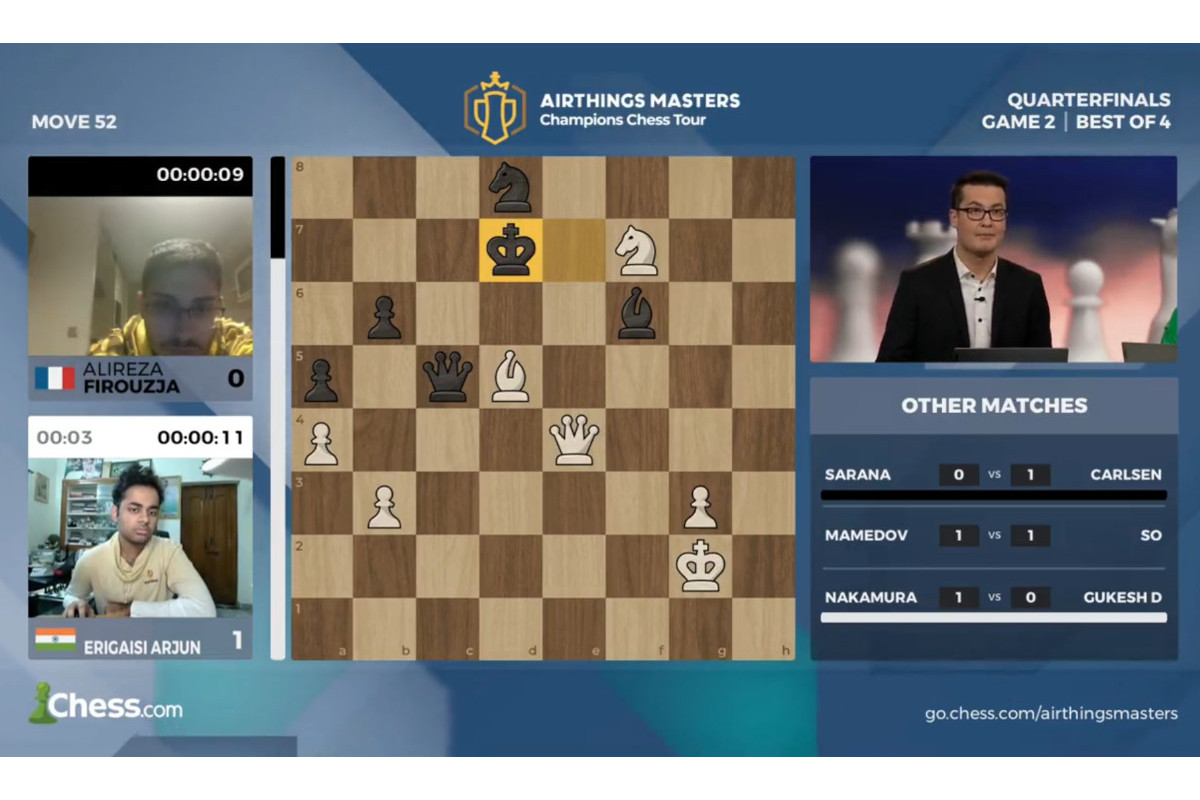1200x800 pixels.
Task: Click Carlsen's score box showing 1
Action: tap(1030, 475)
